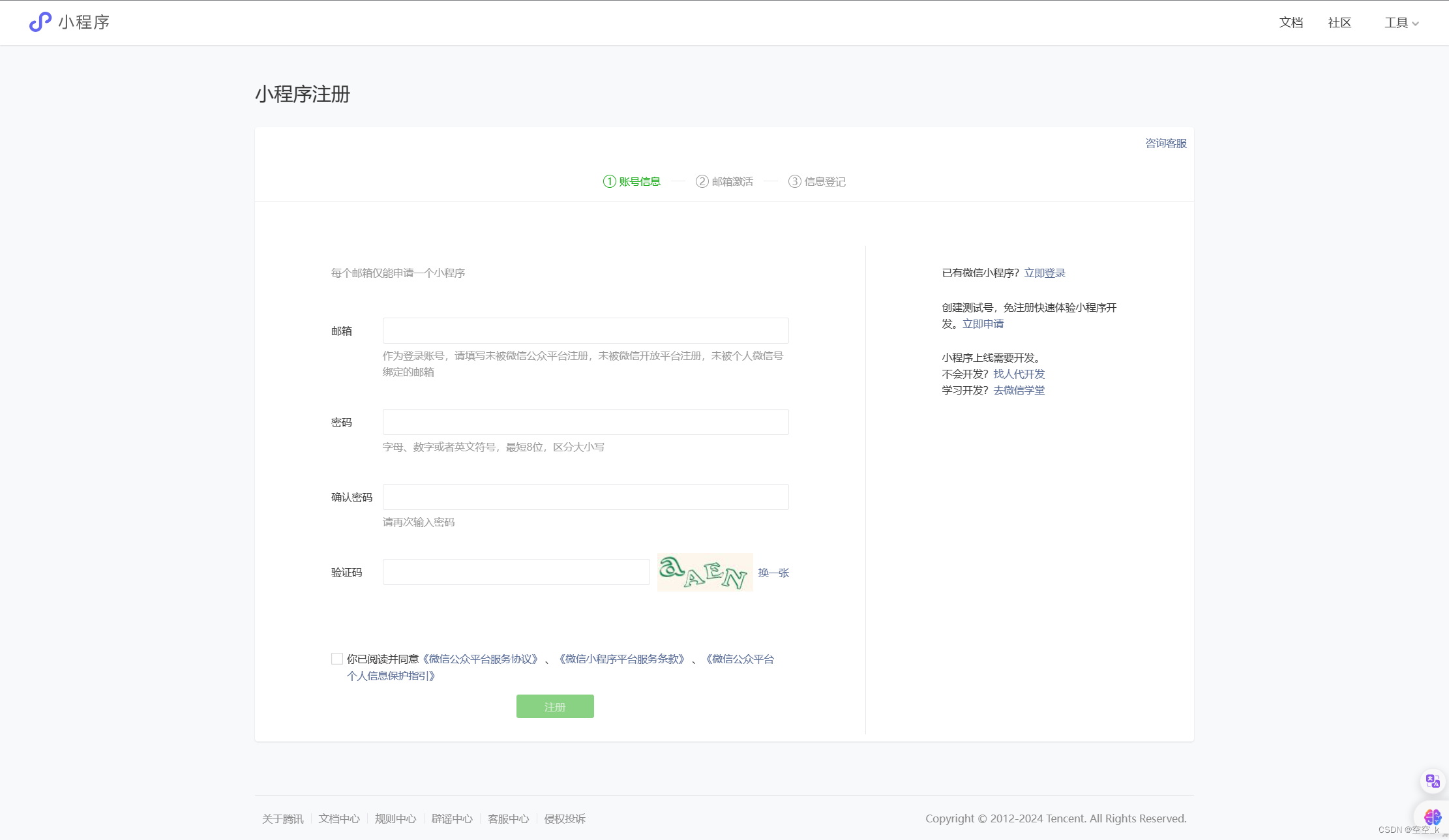Image resolution: width=1449 pixels, height=840 pixels.
Task: Click 侵权投诉 footer link
Action: point(565,818)
